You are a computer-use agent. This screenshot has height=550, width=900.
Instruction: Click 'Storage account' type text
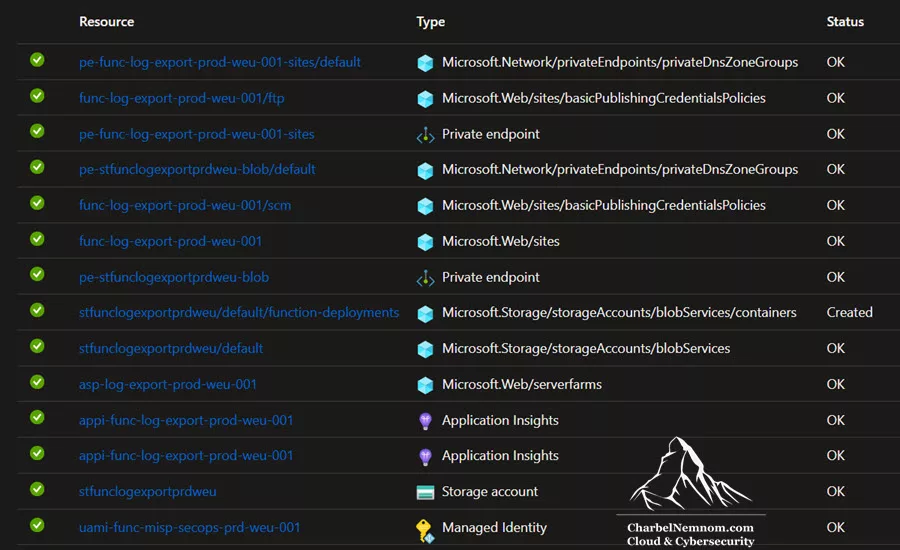490,491
